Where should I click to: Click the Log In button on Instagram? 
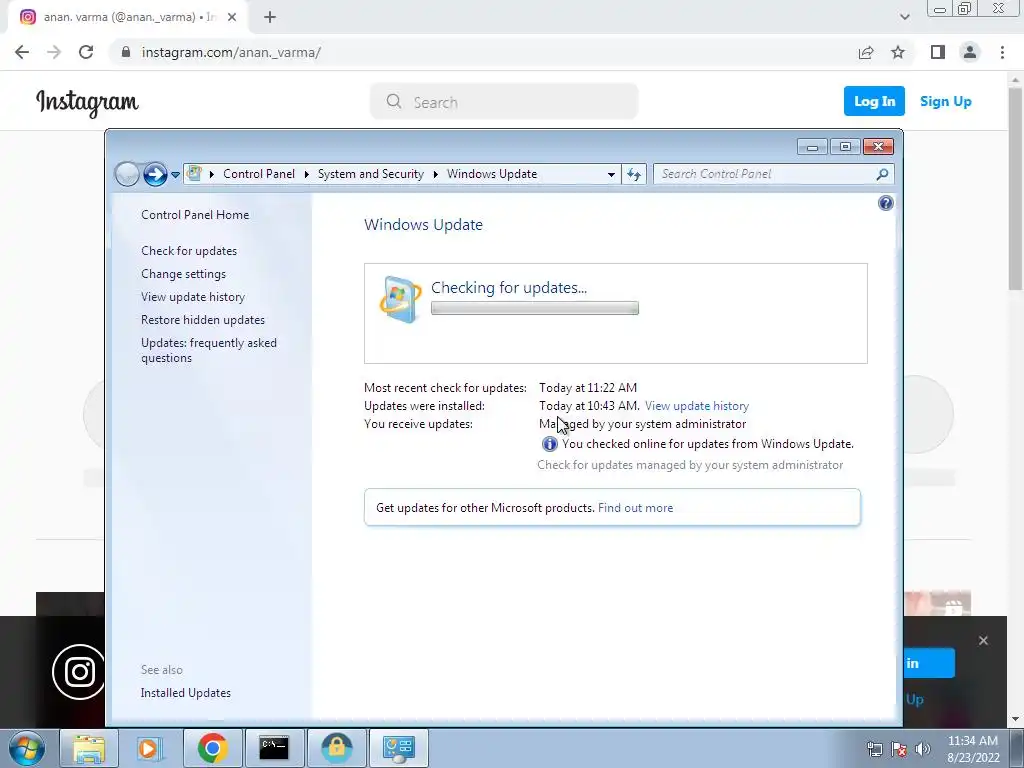pyautogui.click(x=874, y=101)
